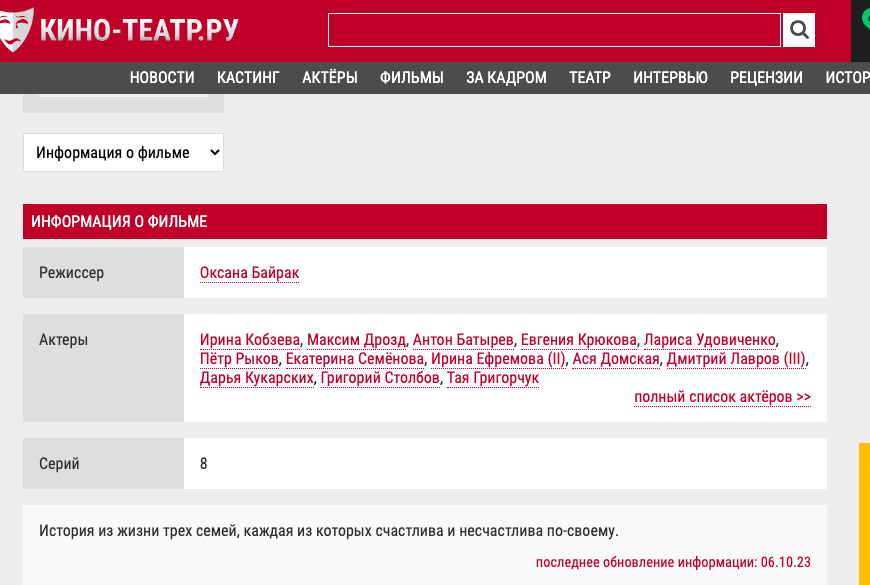Open director Оксана Байрак's page
Image resolution: width=870 pixels, height=585 pixels.
249,273
